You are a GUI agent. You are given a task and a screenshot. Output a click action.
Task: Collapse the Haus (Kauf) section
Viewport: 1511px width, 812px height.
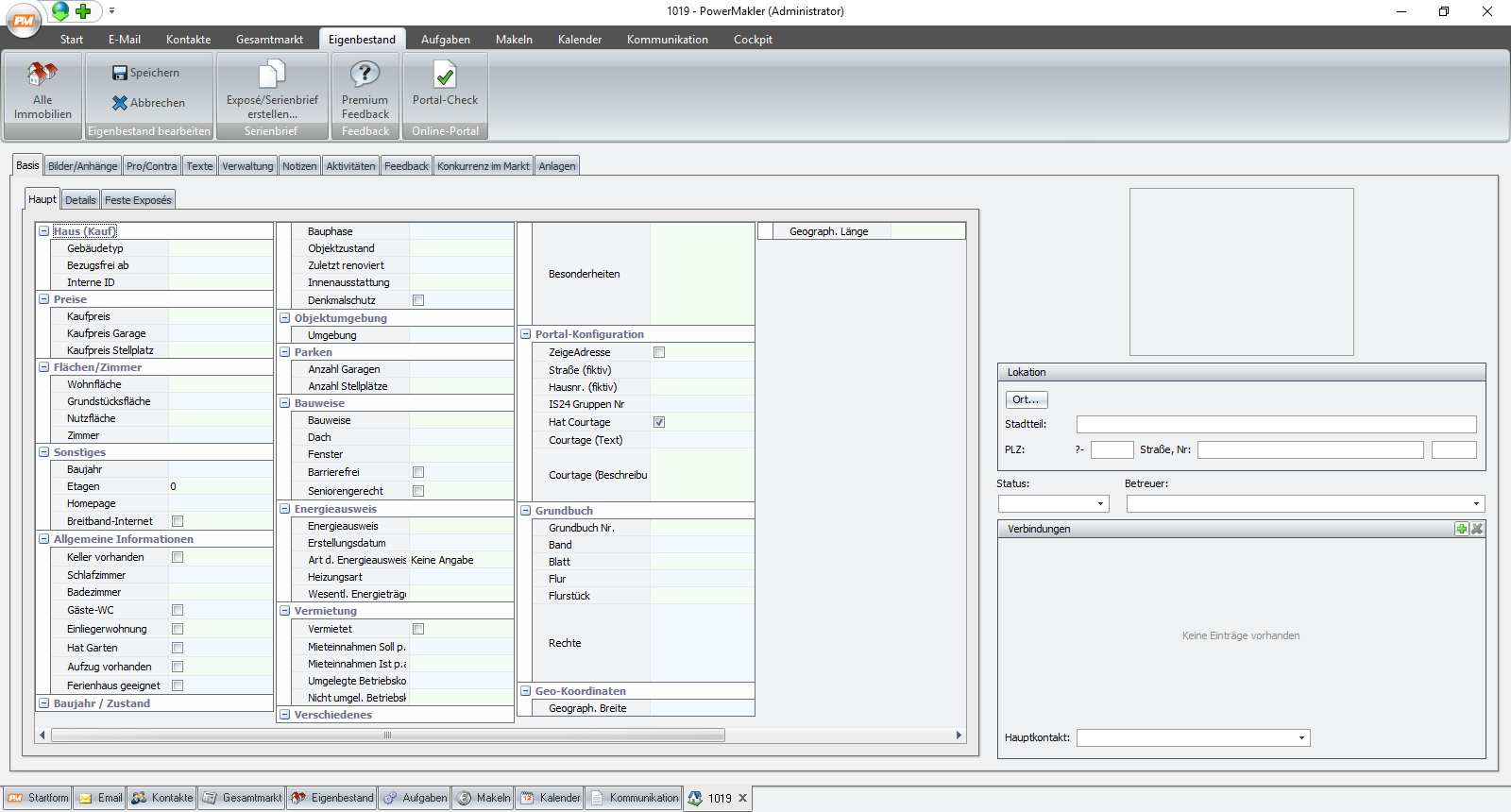tap(43, 231)
